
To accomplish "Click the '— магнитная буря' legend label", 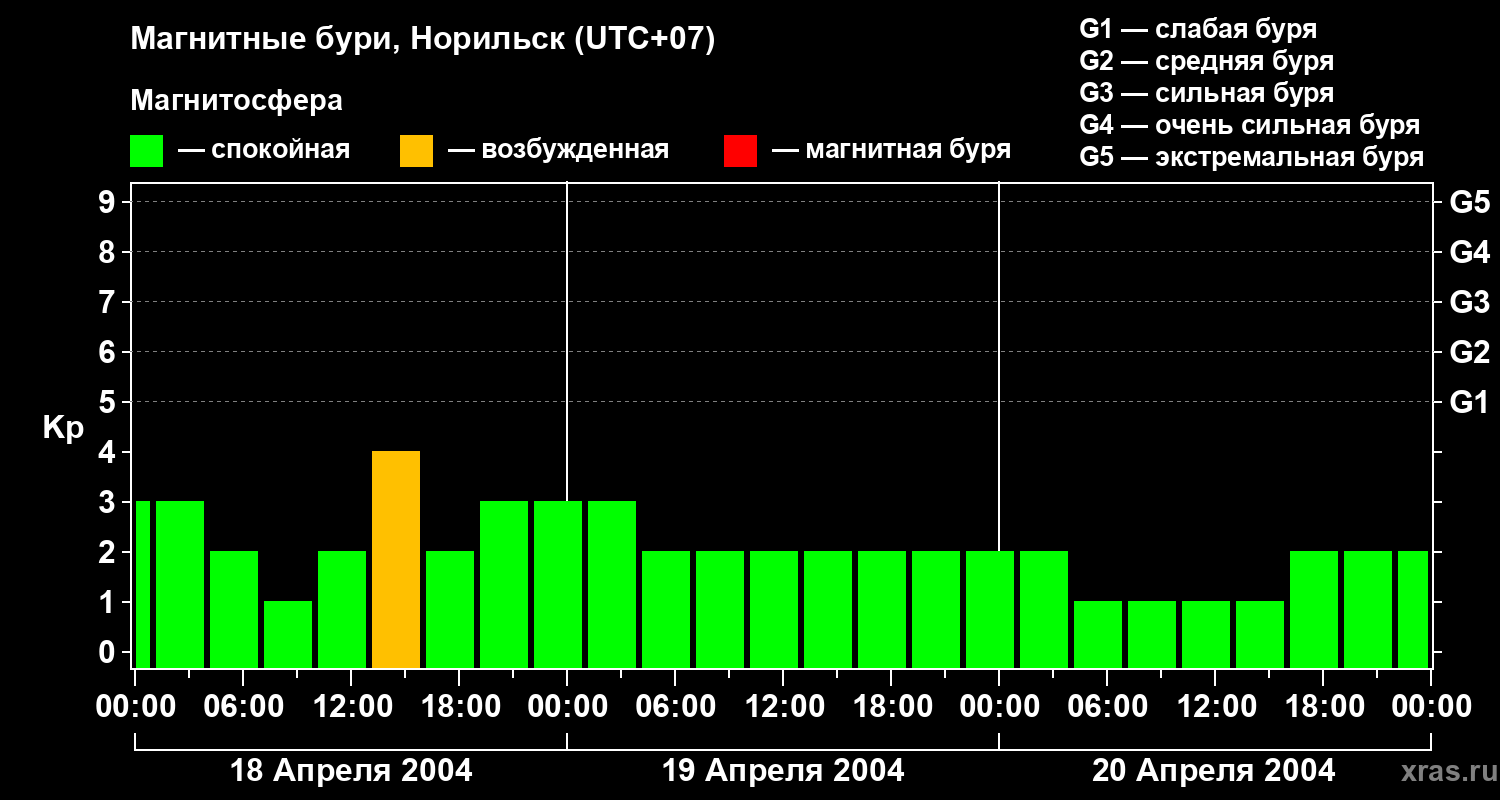I will click(x=891, y=151).
